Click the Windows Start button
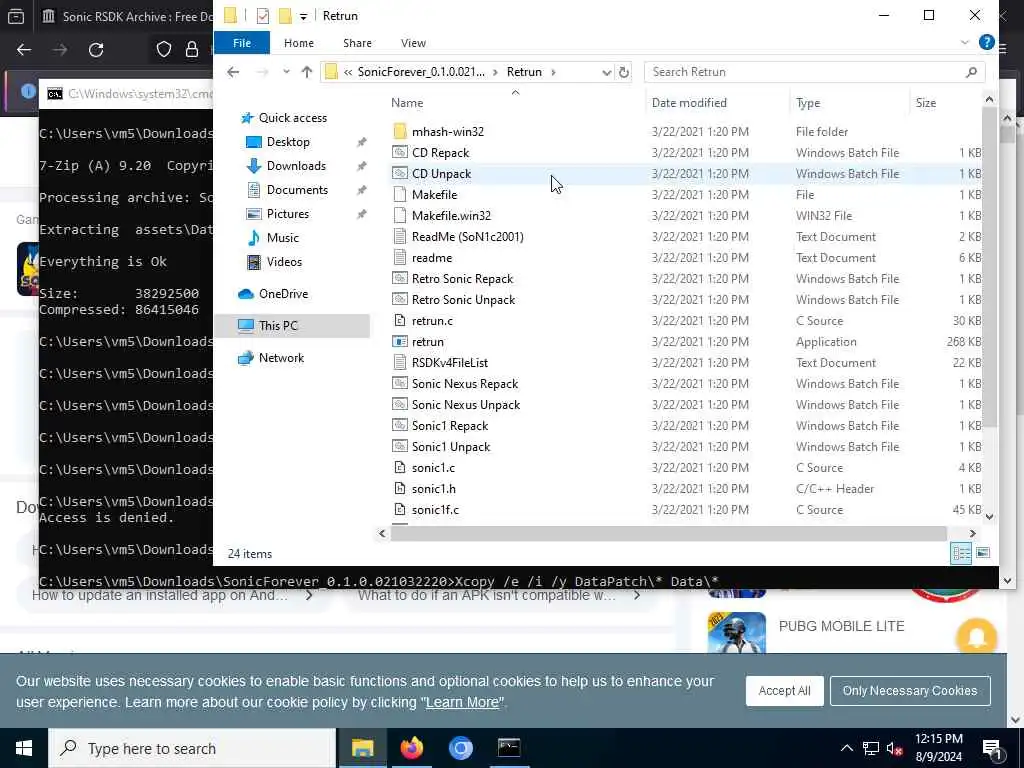1024x768 pixels. tap(24, 748)
